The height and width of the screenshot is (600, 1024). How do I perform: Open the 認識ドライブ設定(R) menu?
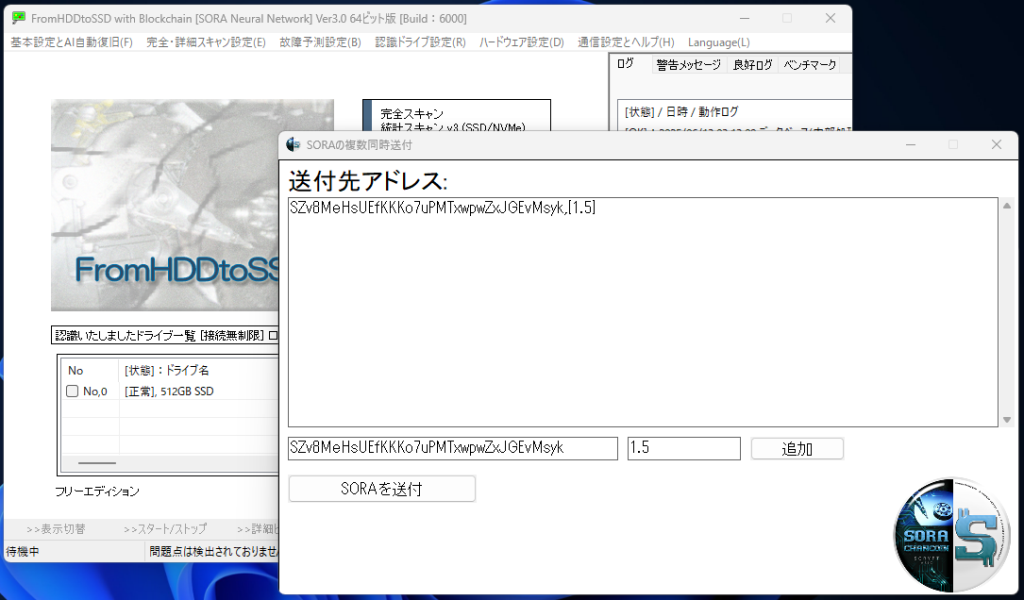click(420, 42)
